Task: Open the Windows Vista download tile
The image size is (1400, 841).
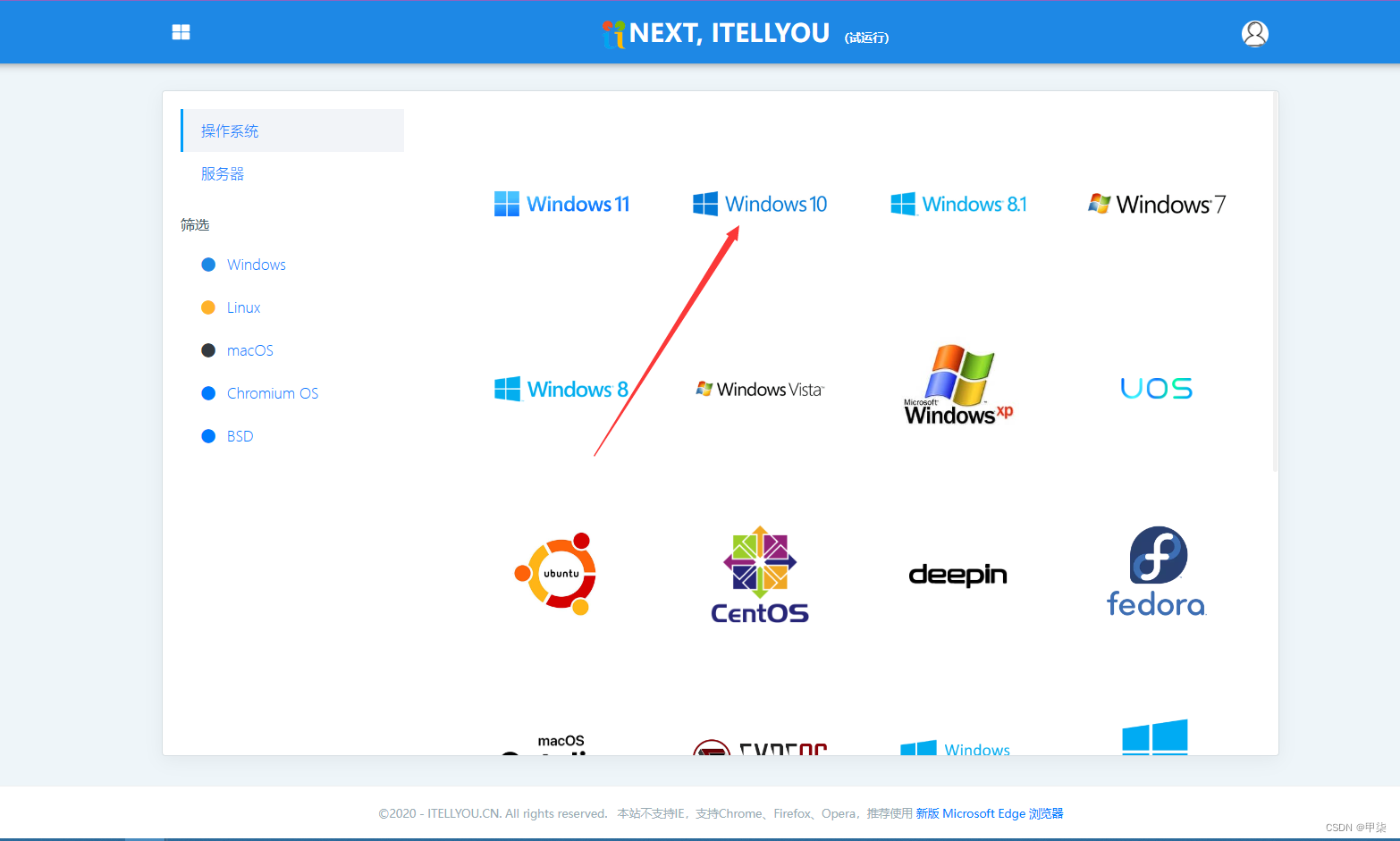Action: [x=760, y=389]
